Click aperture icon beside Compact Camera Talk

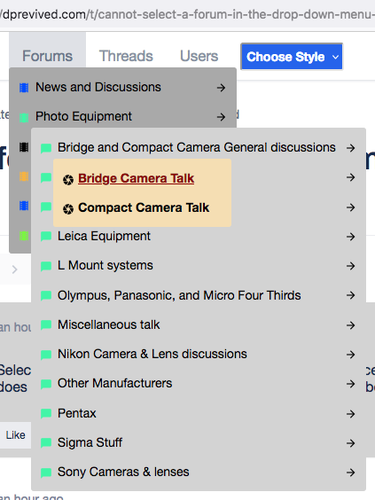(x=68, y=209)
